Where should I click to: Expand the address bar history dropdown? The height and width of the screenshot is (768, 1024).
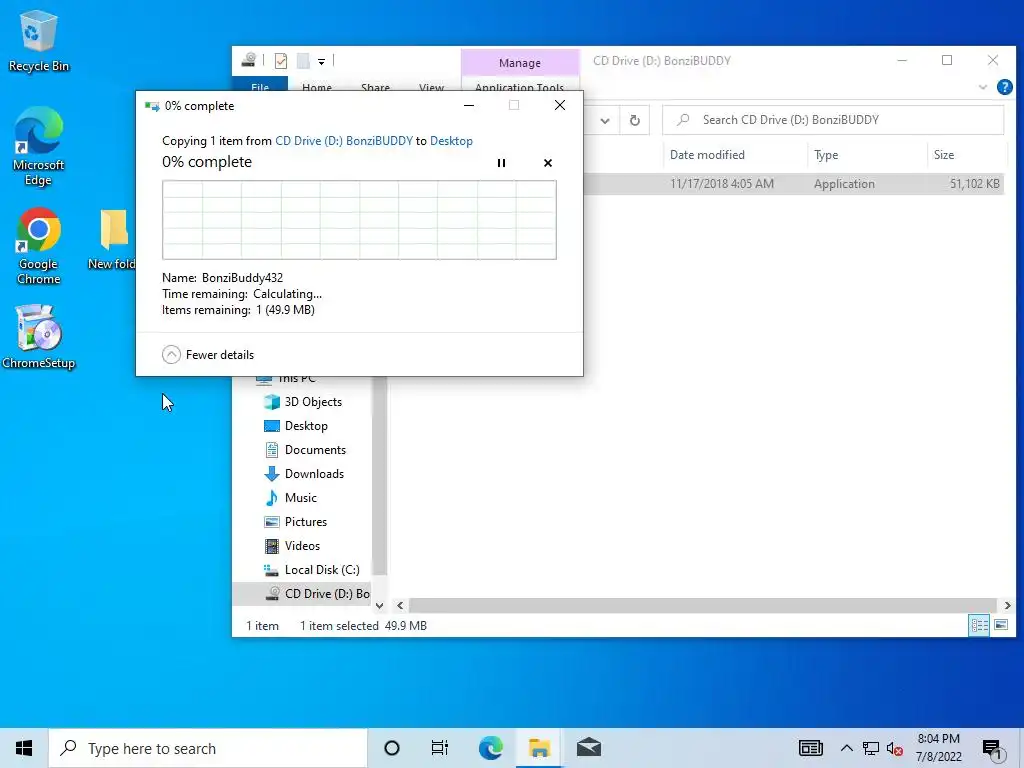605,120
